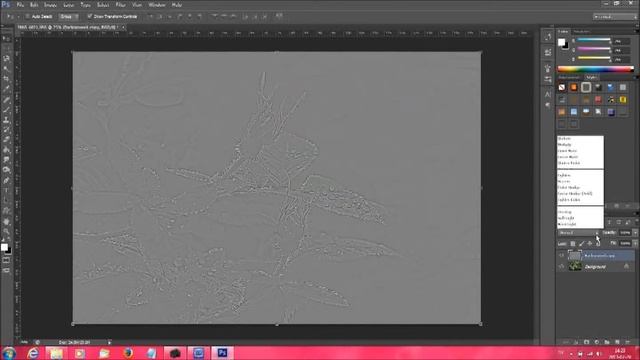
Task: Choose Soft Light blend mode
Action: coord(566,218)
